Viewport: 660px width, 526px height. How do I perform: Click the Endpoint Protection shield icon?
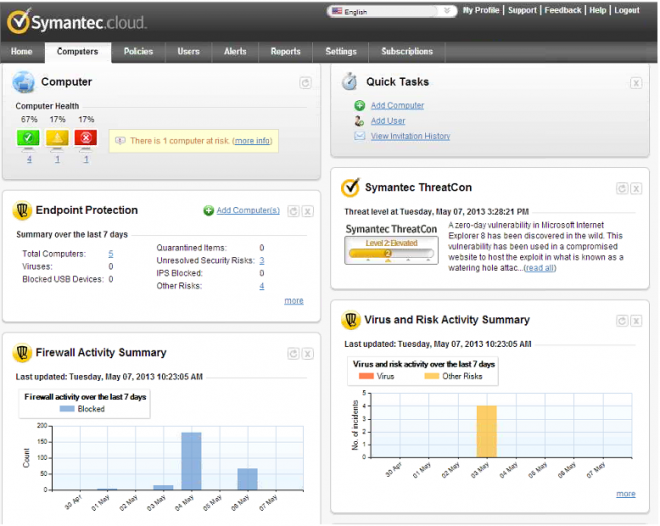(x=23, y=210)
